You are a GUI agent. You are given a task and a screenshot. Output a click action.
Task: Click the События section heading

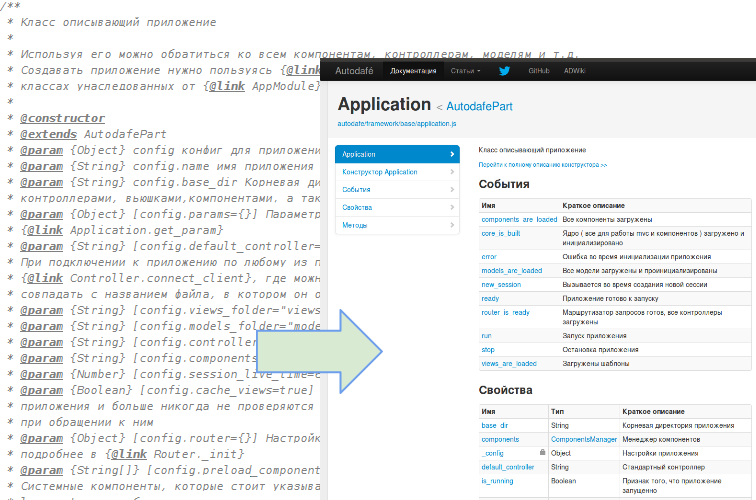[504, 184]
